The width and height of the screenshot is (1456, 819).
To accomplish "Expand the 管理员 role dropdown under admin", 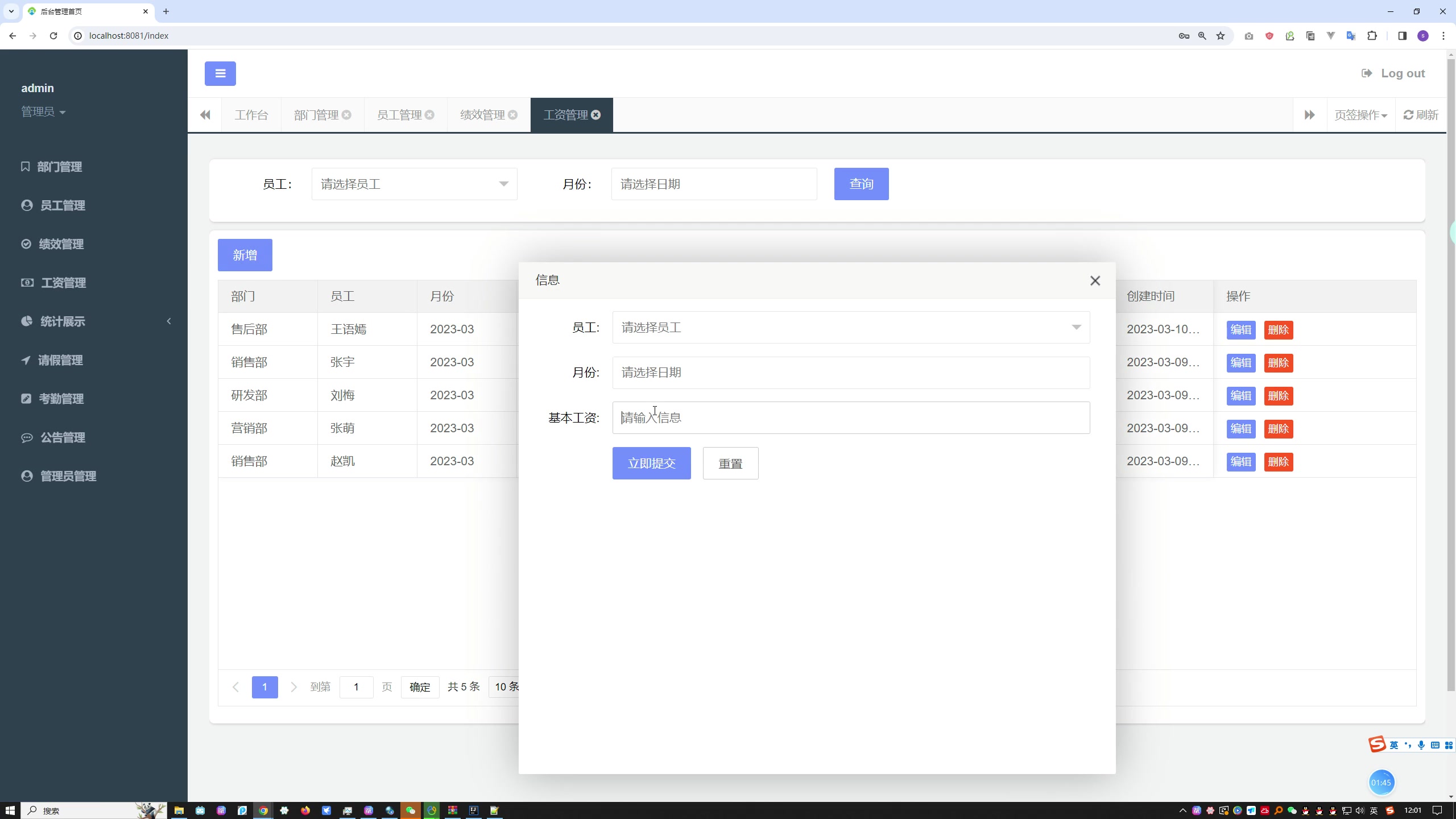I will coord(43,112).
